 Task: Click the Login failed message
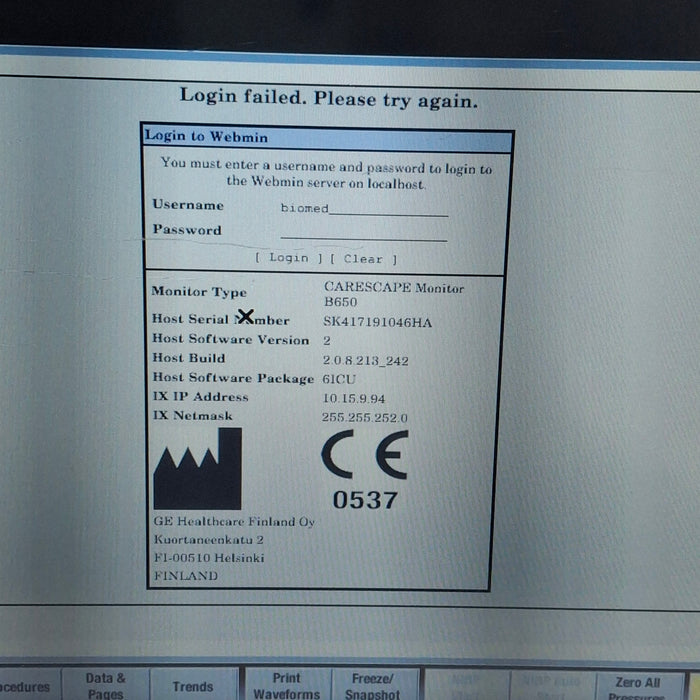pyautogui.click(x=328, y=99)
